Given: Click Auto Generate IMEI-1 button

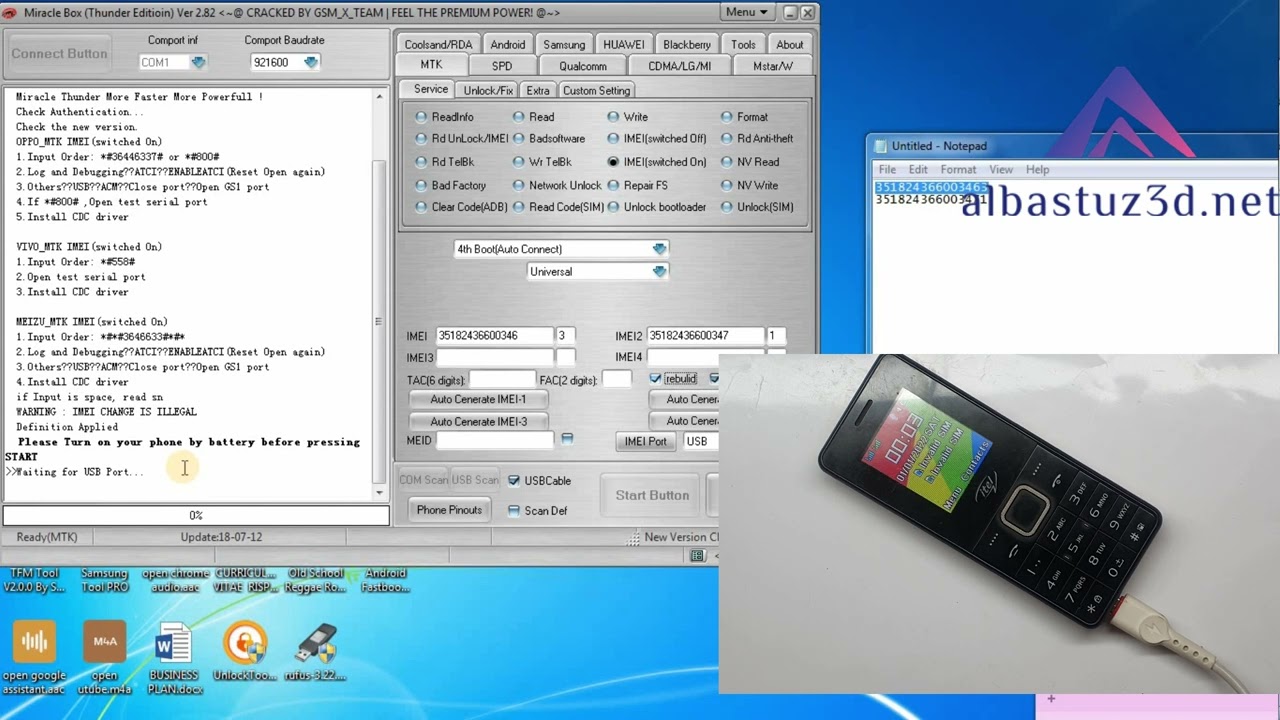Looking at the screenshot, I should point(478,399).
